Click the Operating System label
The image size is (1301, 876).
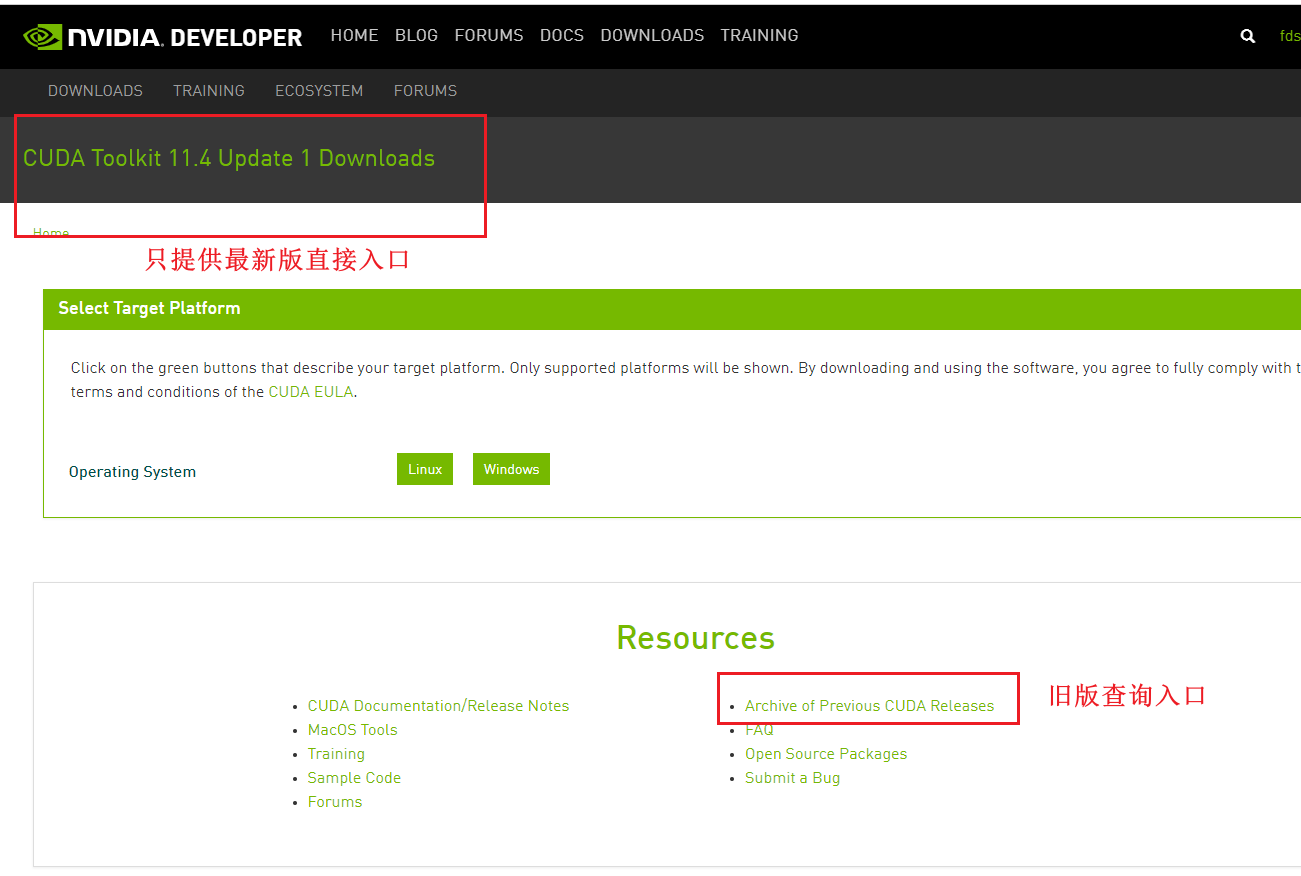coord(132,472)
